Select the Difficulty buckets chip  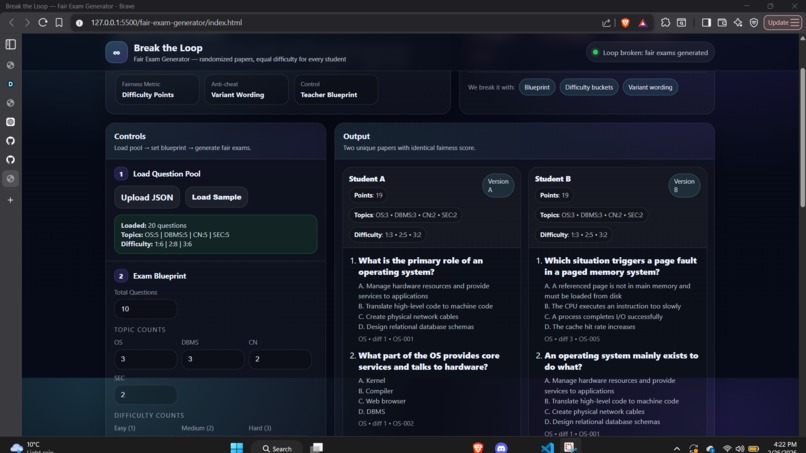click(589, 87)
